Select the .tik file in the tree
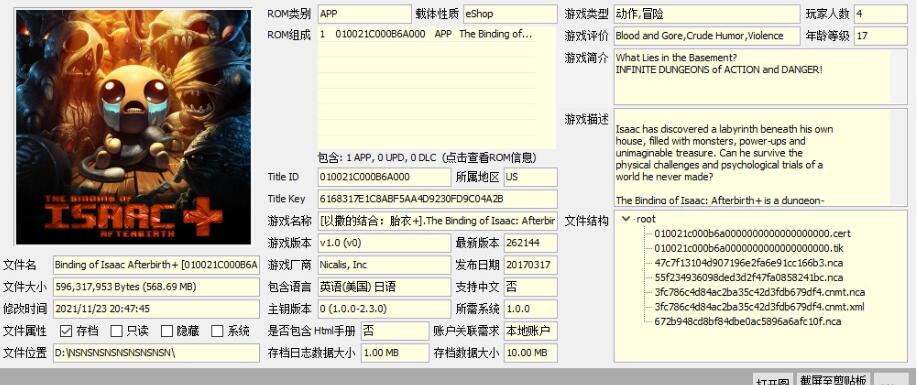Screen dimensions: 917x385 coord(749,248)
